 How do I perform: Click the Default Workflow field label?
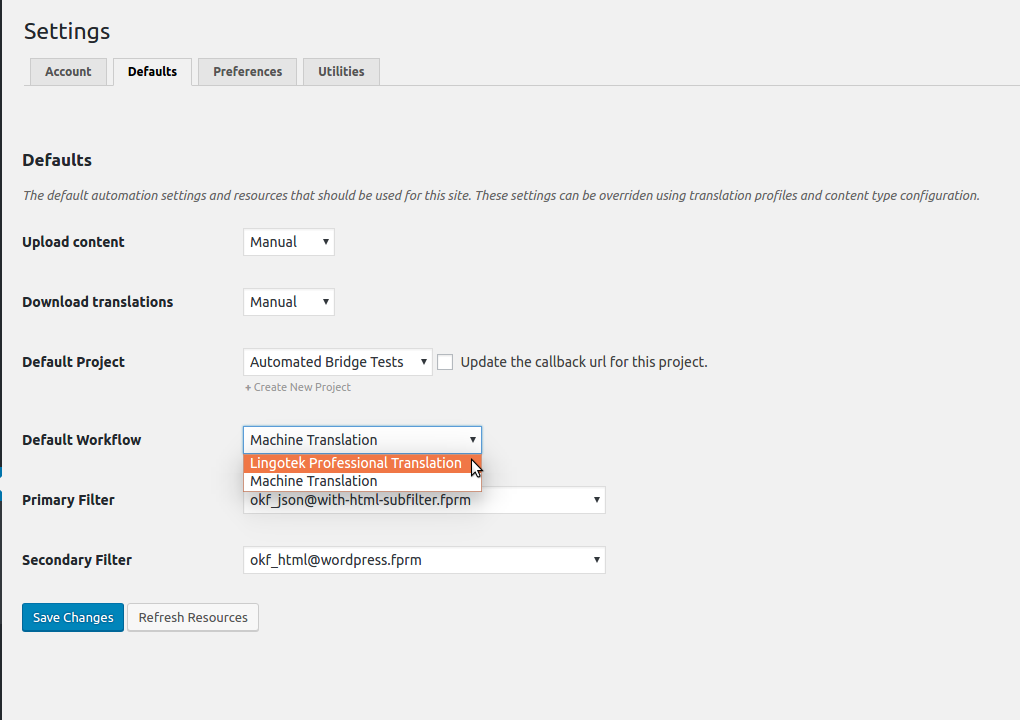81,440
